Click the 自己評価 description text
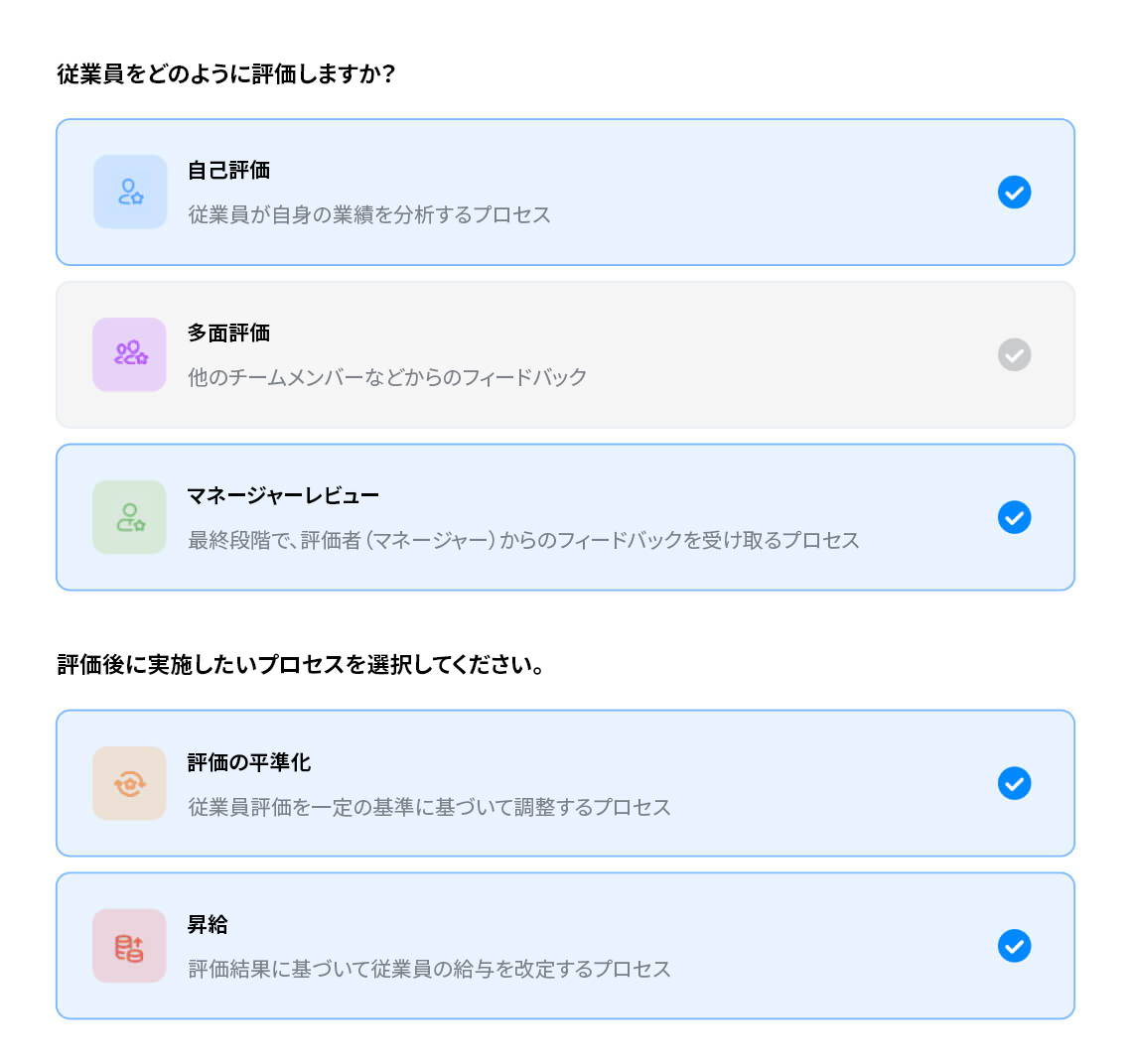 (x=367, y=214)
